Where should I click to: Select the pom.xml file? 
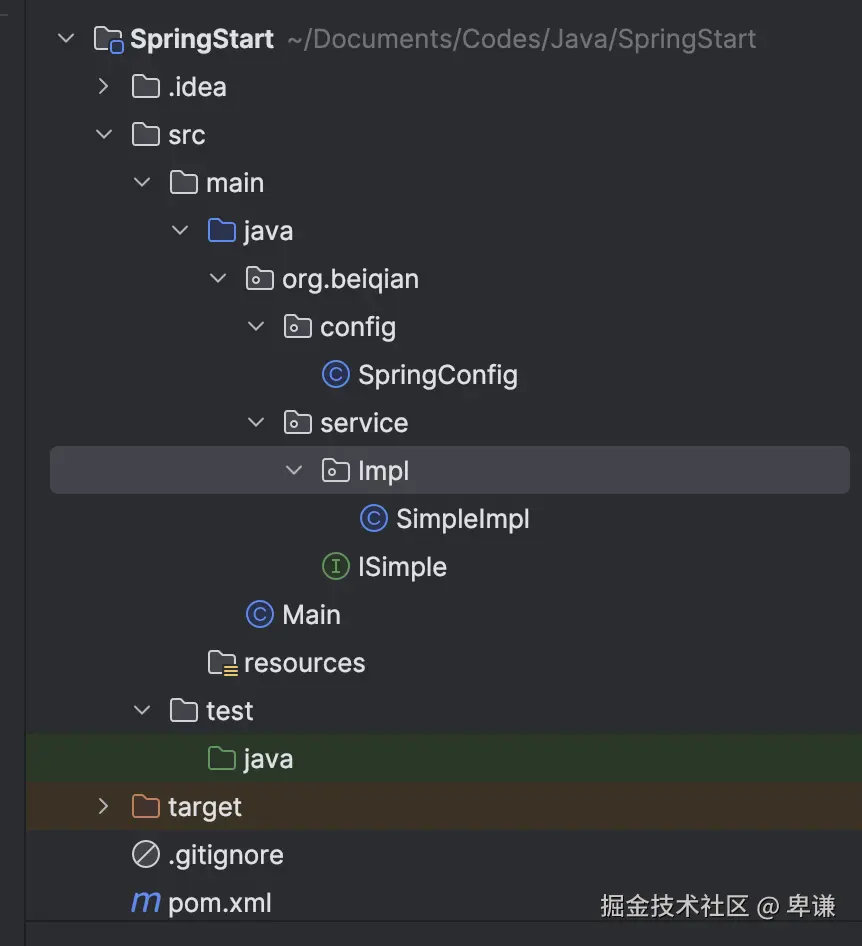[219, 903]
